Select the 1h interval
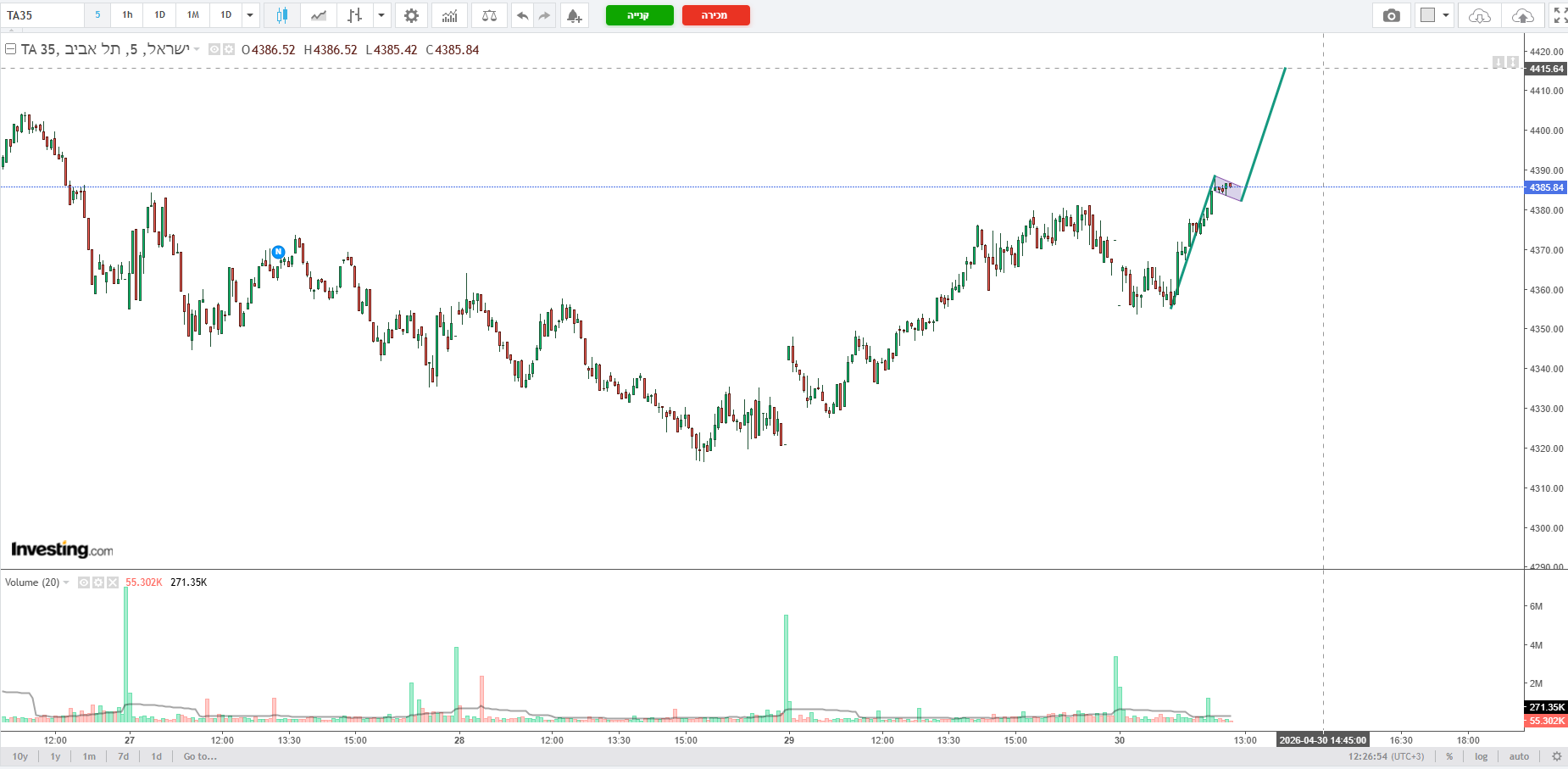 pyautogui.click(x=127, y=15)
